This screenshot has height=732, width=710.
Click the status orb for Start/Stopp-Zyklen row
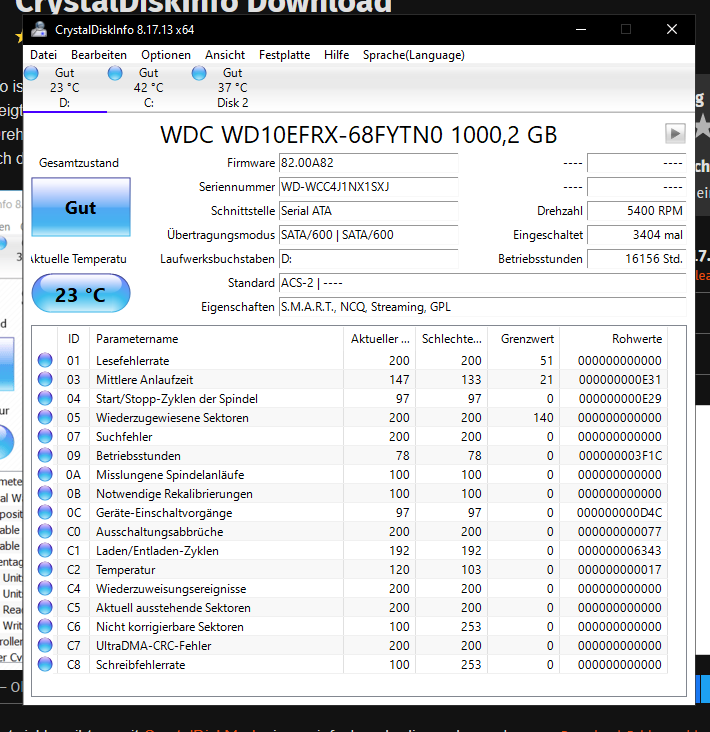coord(45,399)
